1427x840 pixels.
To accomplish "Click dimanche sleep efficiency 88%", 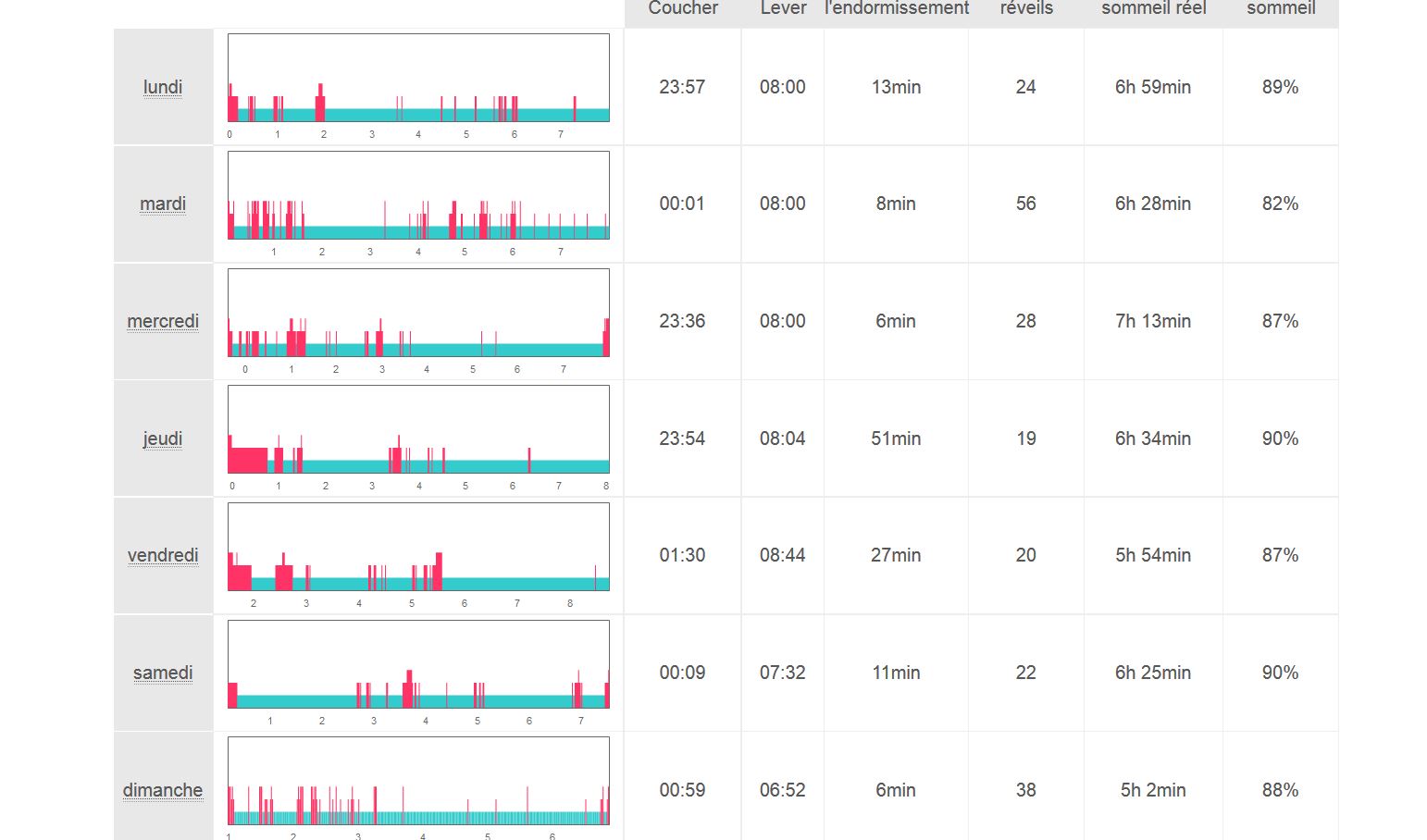I will click(x=1280, y=790).
